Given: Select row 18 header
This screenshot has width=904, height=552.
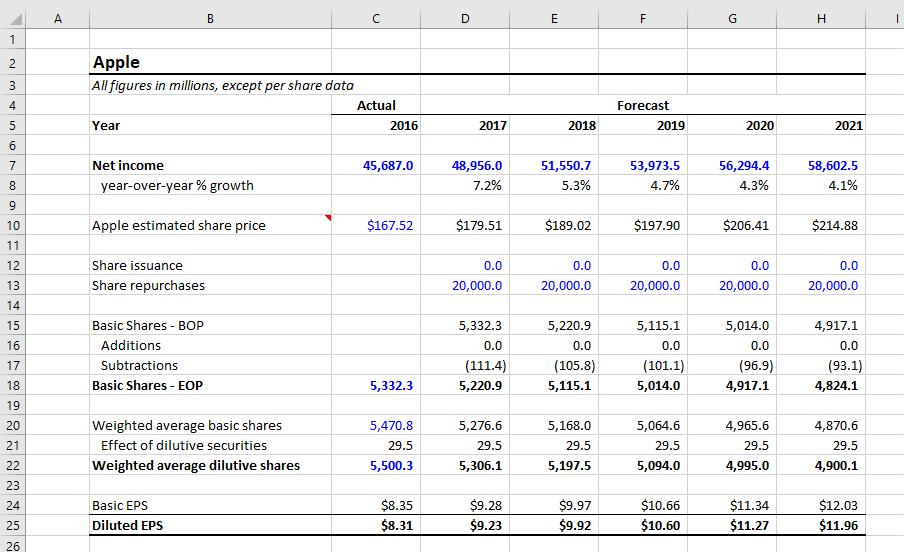Looking at the screenshot, I should click(x=13, y=385).
